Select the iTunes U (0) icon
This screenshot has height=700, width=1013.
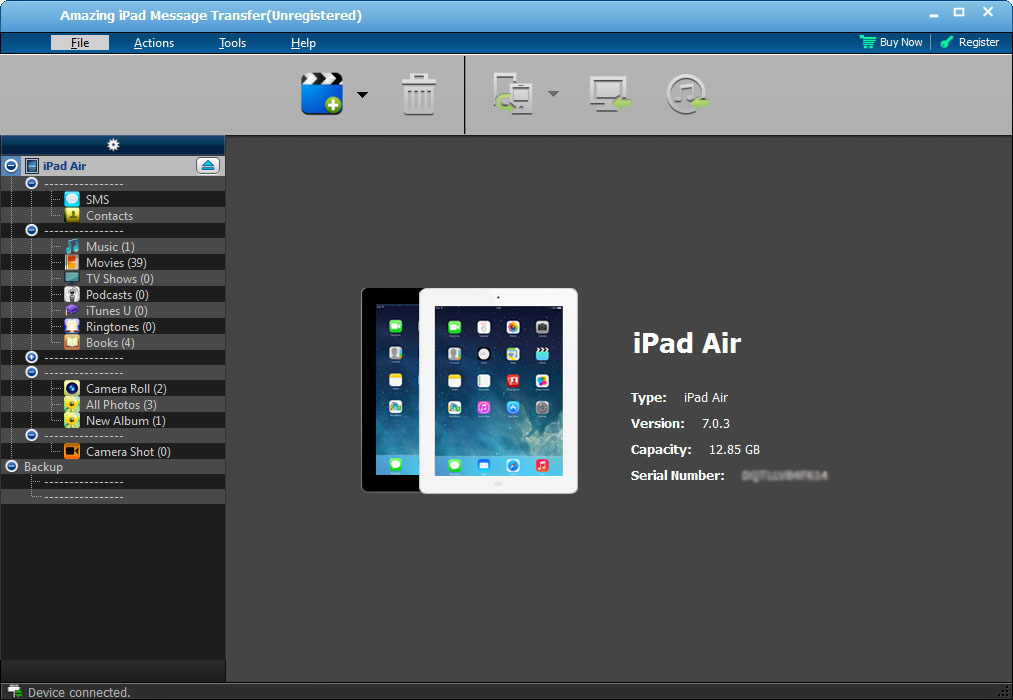click(x=72, y=311)
